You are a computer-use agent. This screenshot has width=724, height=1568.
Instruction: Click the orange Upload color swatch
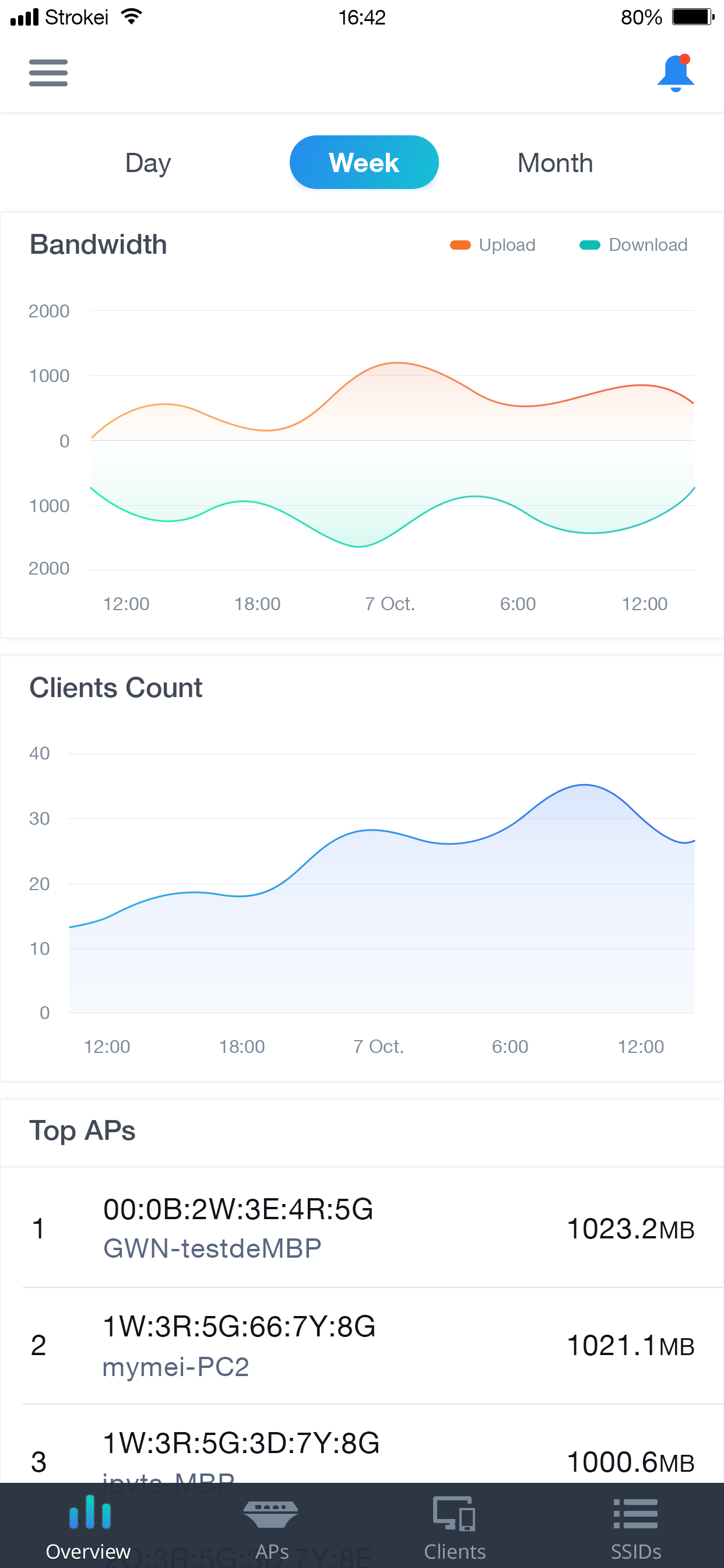click(x=460, y=244)
